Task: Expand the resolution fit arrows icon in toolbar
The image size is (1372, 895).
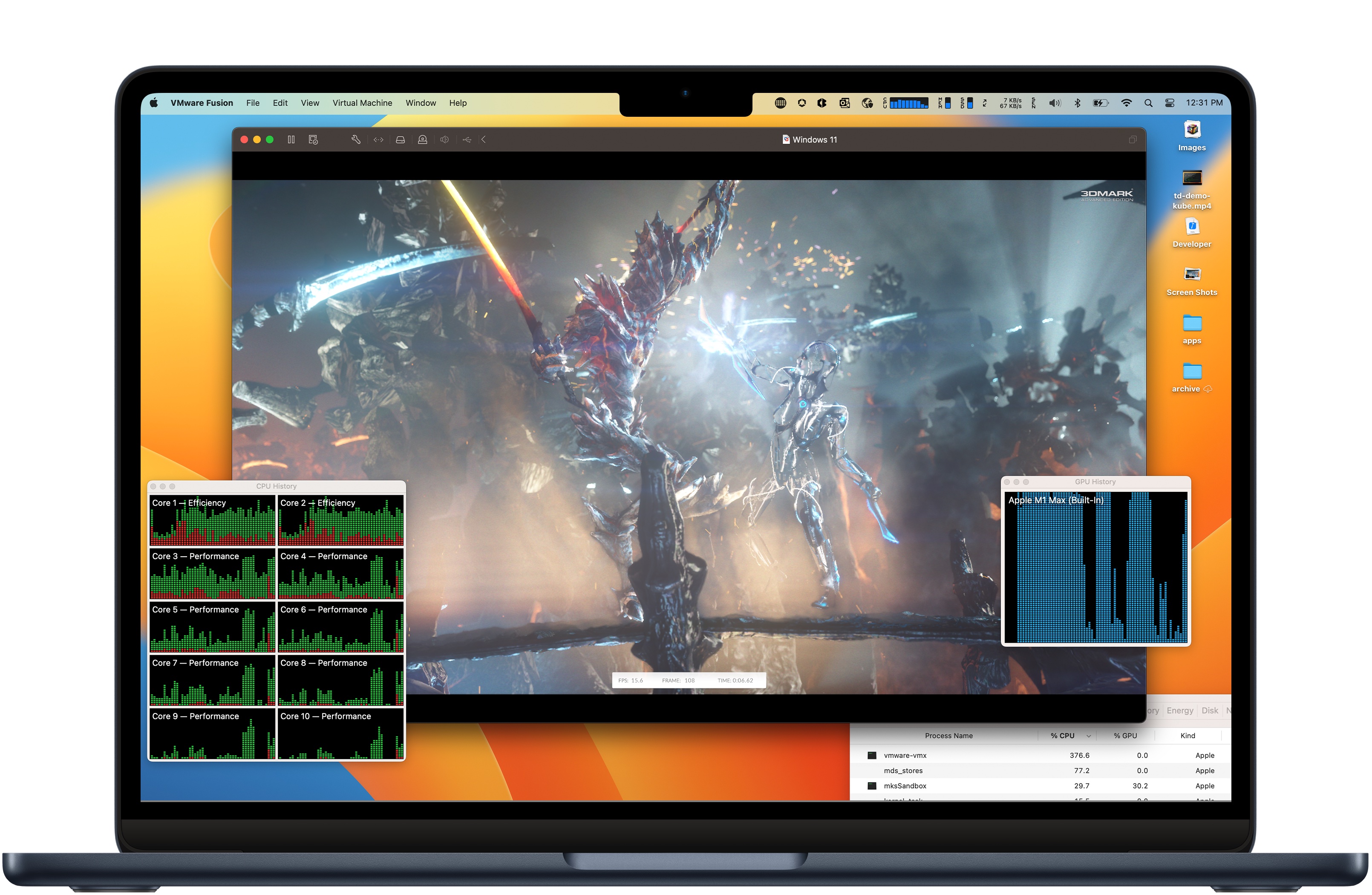Action: [x=378, y=139]
